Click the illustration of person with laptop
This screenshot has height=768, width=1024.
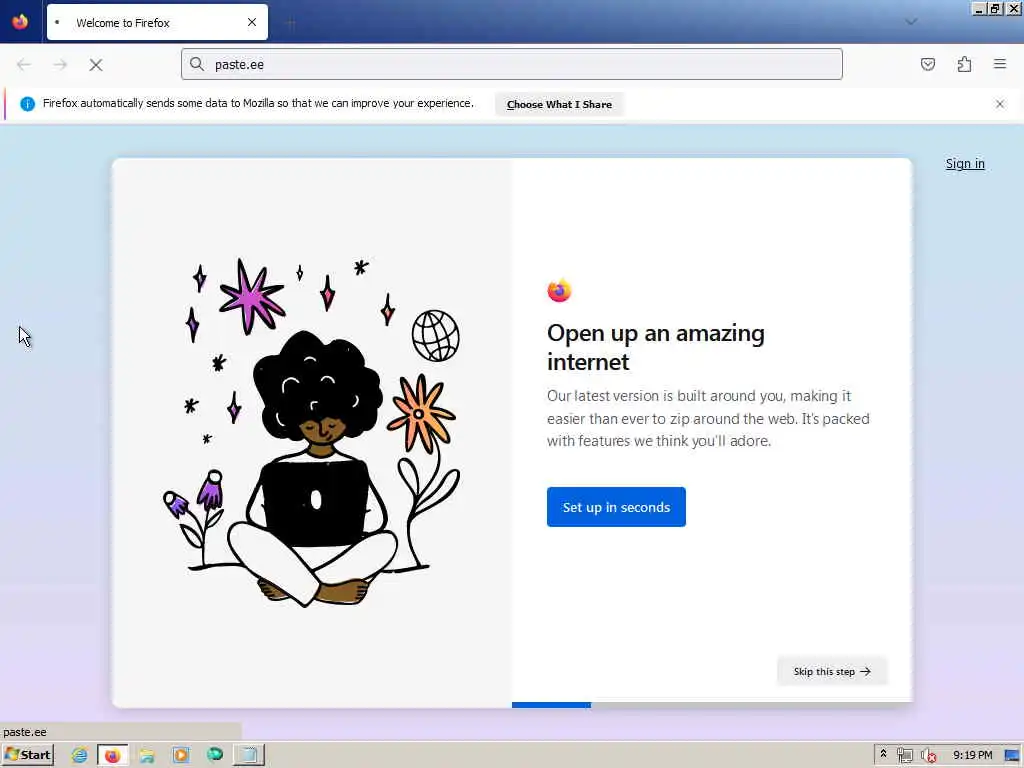tap(312, 433)
